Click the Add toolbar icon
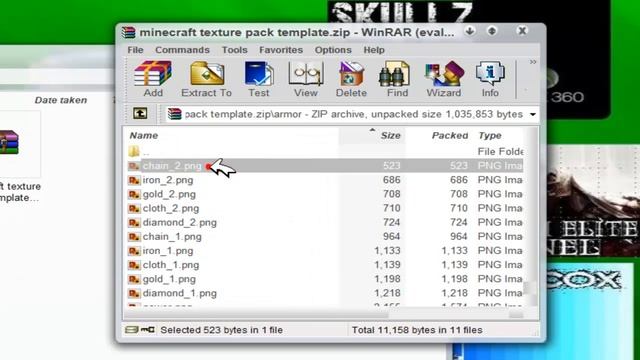Viewport: 640px width, 360px height. click(x=153, y=79)
